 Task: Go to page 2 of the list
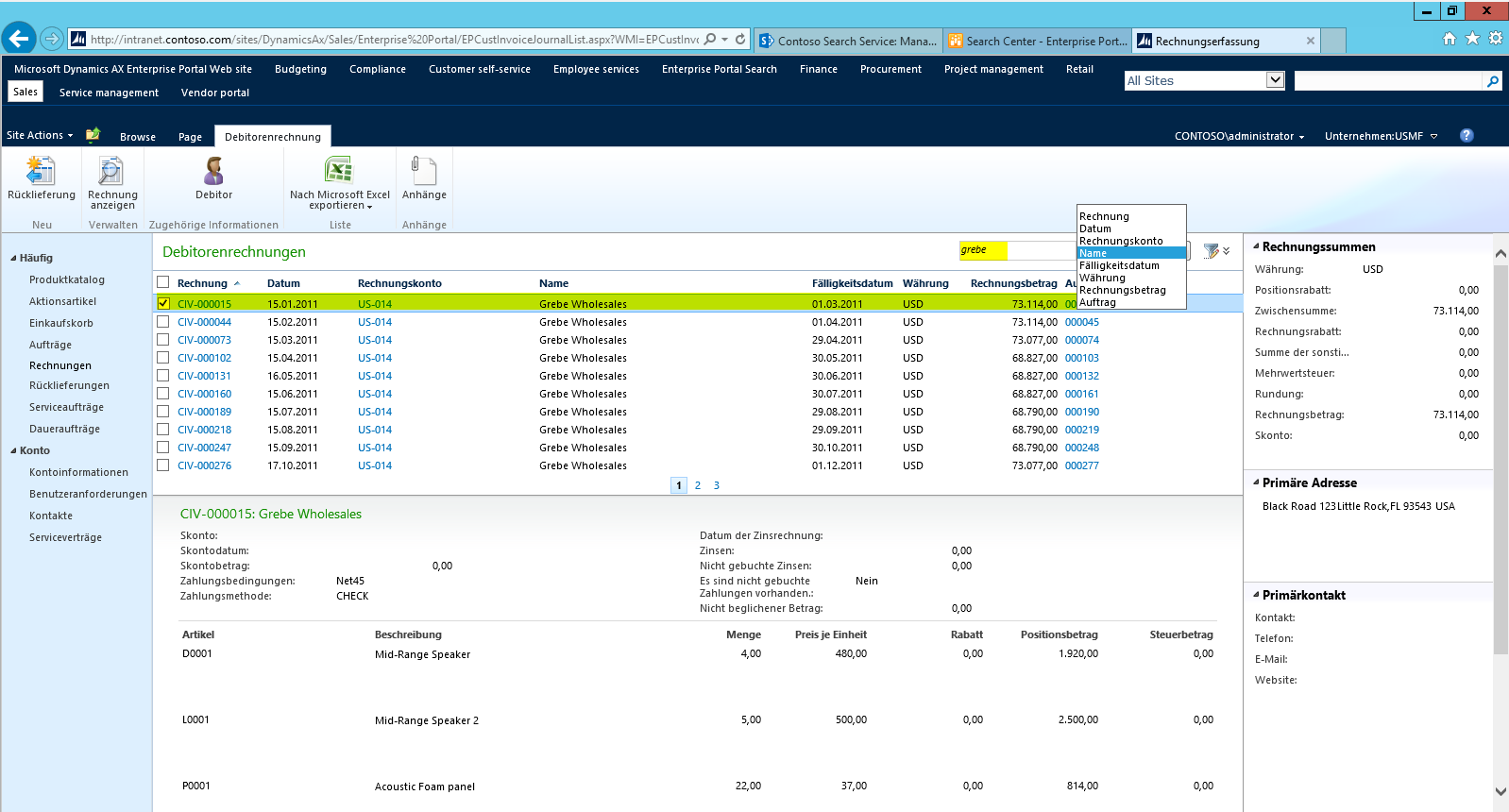point(698,485)
